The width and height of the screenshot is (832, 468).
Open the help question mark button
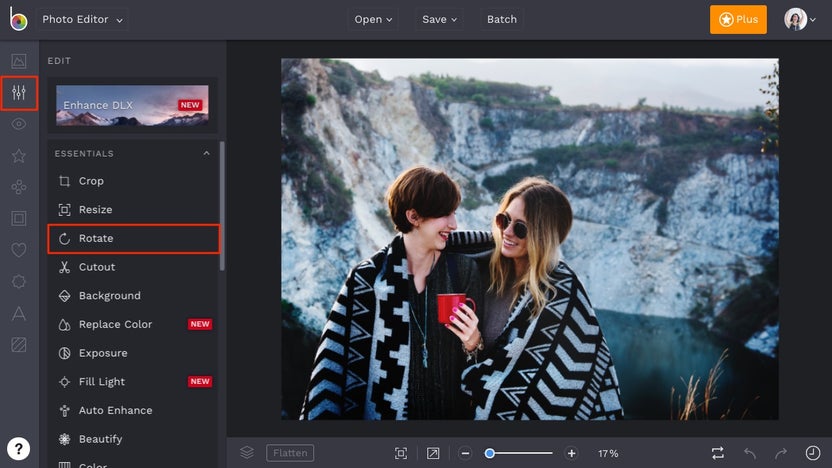19,449
